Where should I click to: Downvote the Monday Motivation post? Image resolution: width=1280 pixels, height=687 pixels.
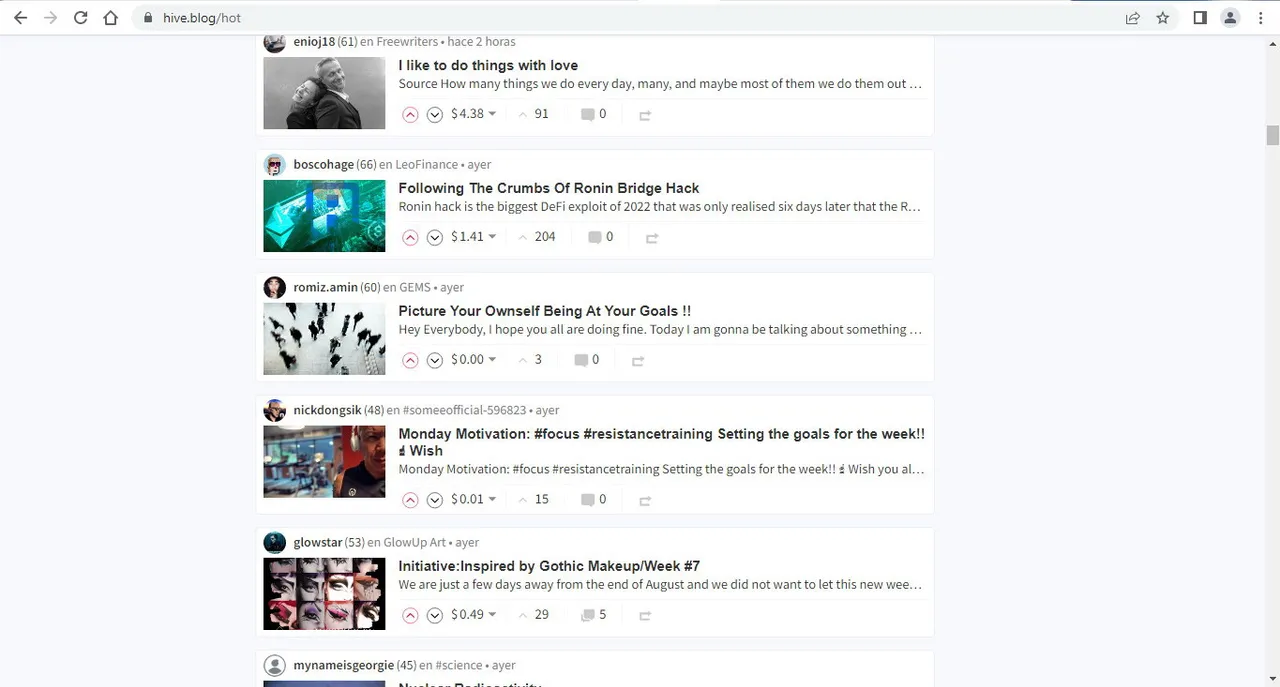point(435,500)
